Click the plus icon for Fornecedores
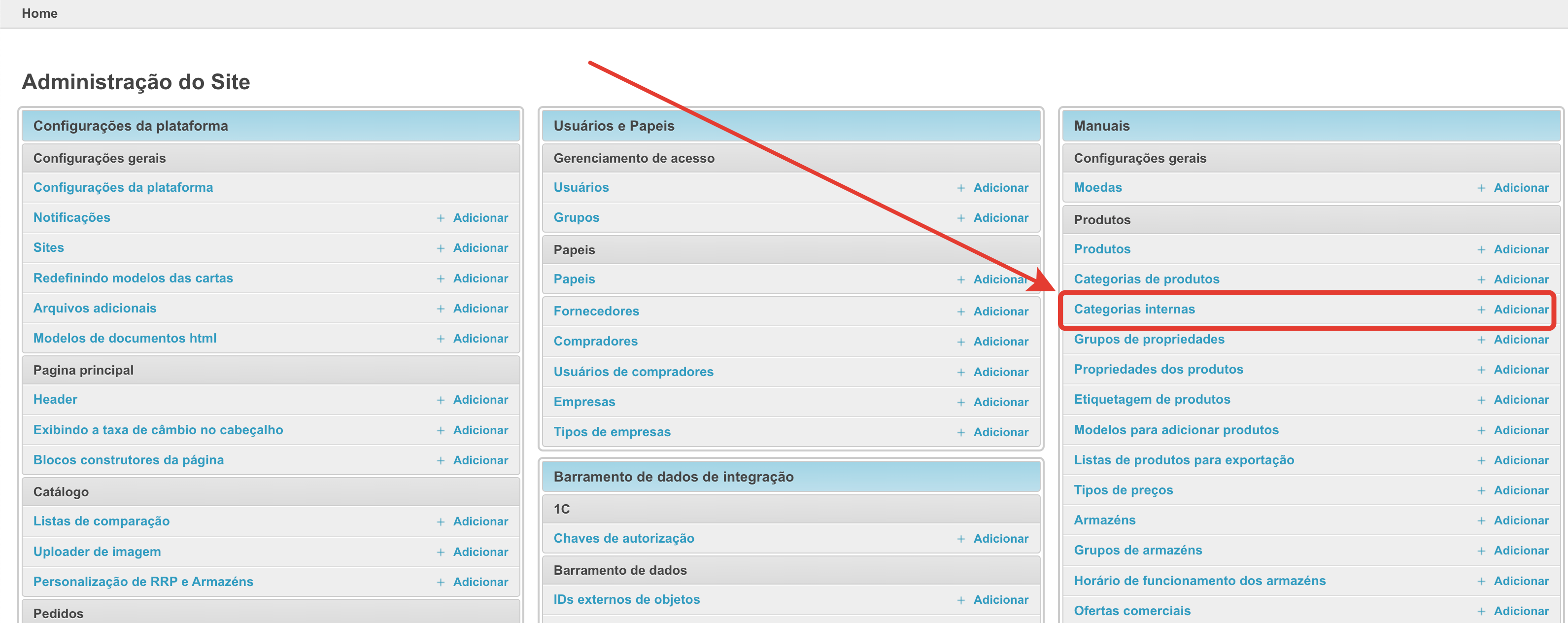The height and width of the screenshot is (623, 1568). click(x=960, y=312)
